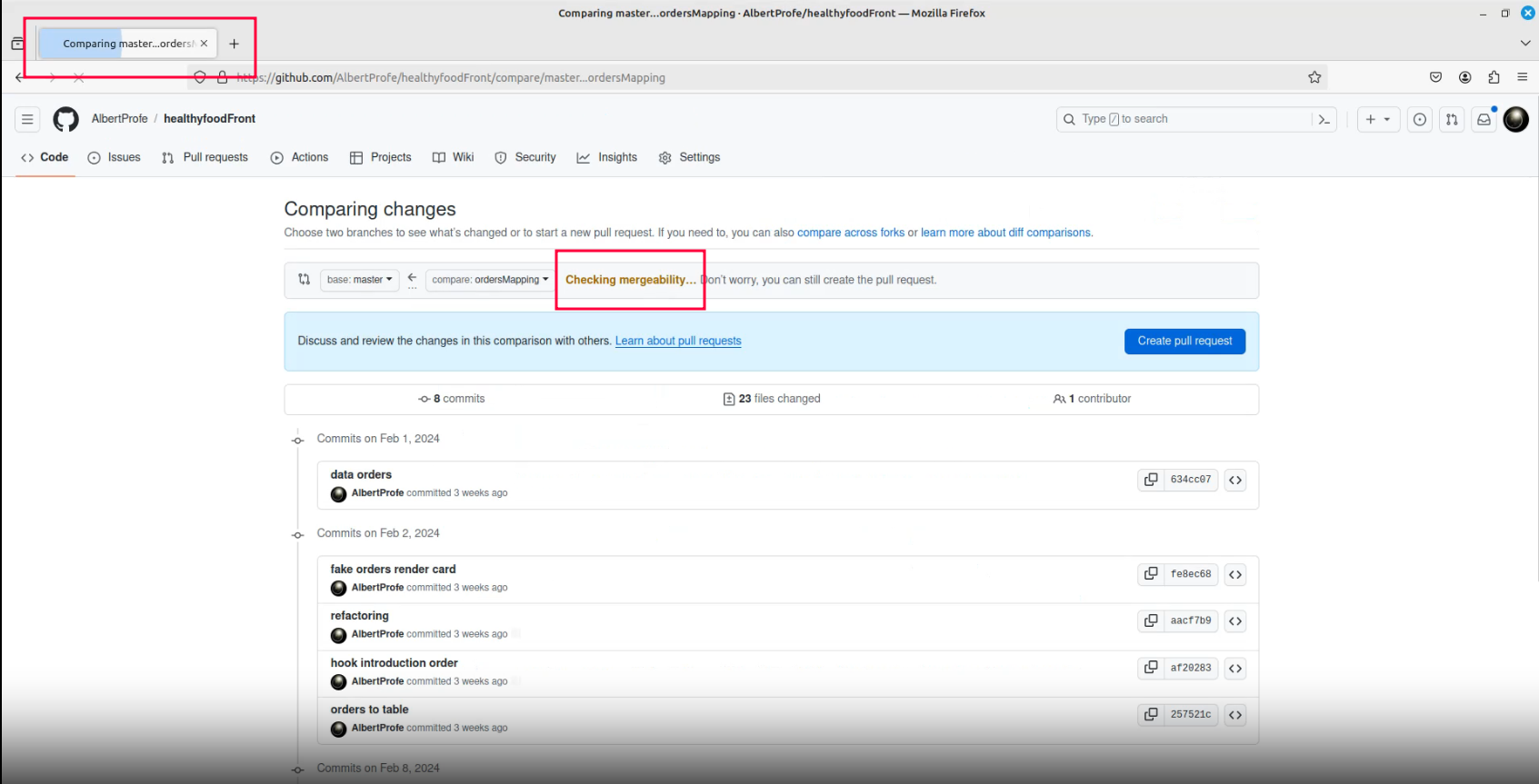Copy full SHA for commit 257521c
The width and height of the screenshot is (1539, 784).
1151,715
